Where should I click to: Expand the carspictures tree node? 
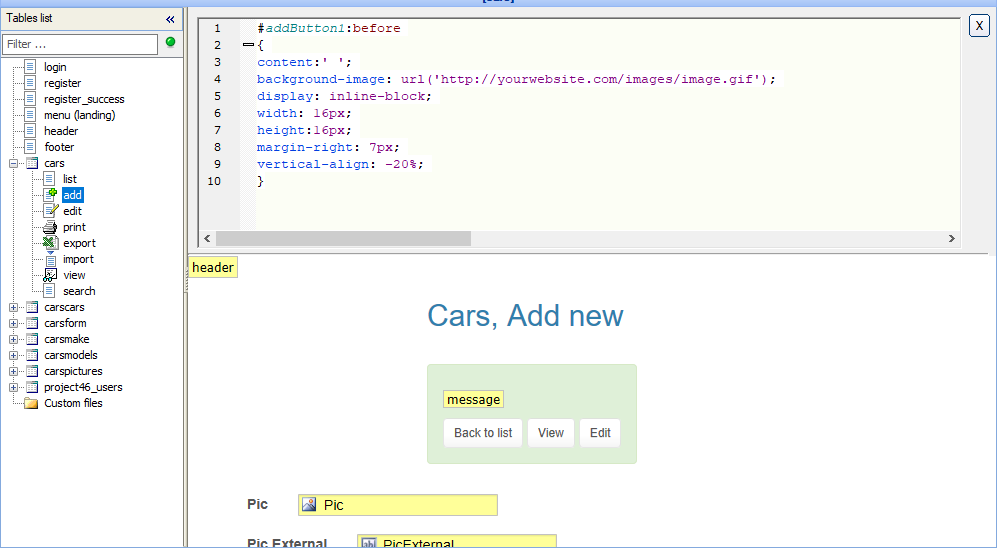tap(13, 371)
